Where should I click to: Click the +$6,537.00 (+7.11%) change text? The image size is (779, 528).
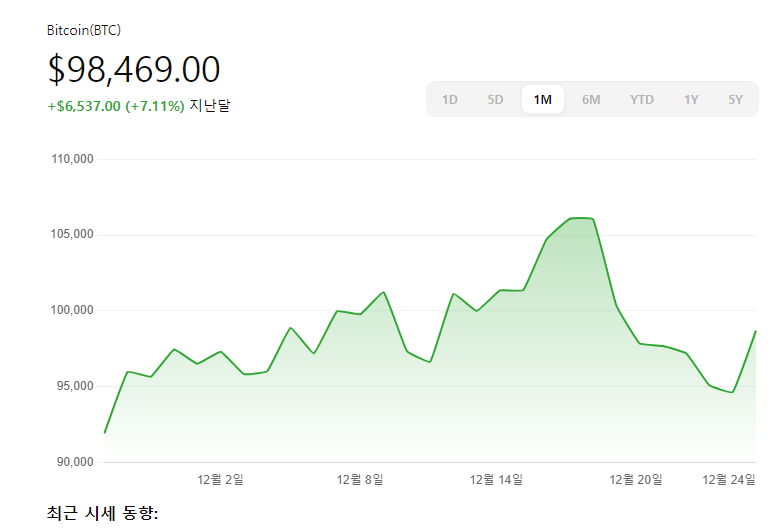click(116, 106)
